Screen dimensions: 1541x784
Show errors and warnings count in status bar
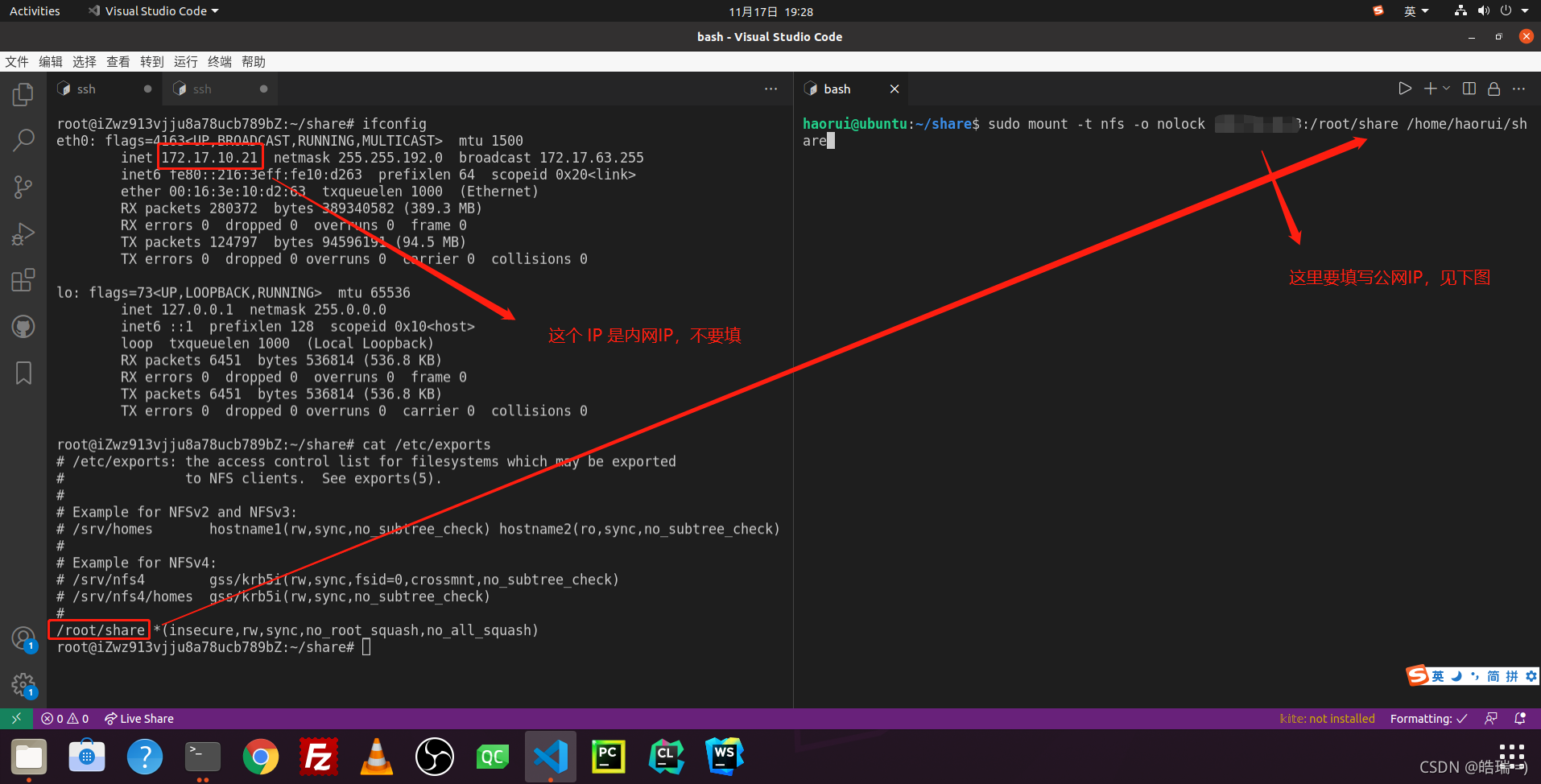[x=65, y=719]
